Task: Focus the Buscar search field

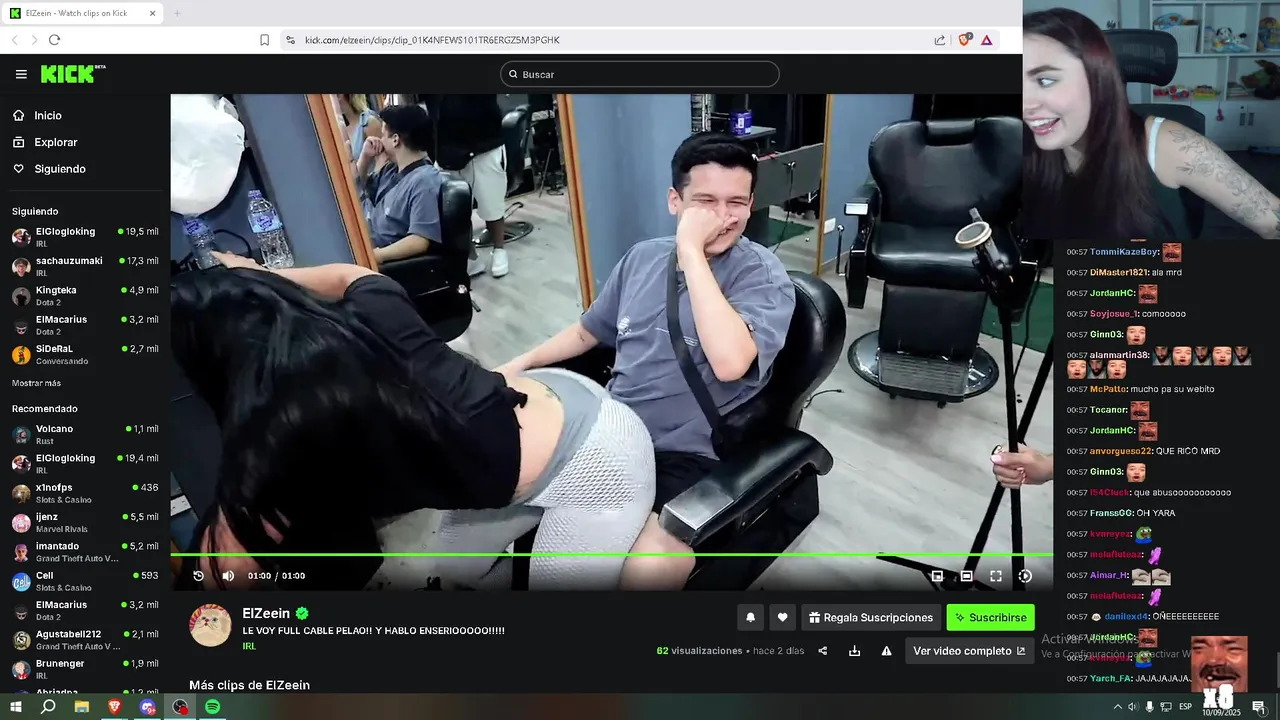Action: click(x=640, y=74)
